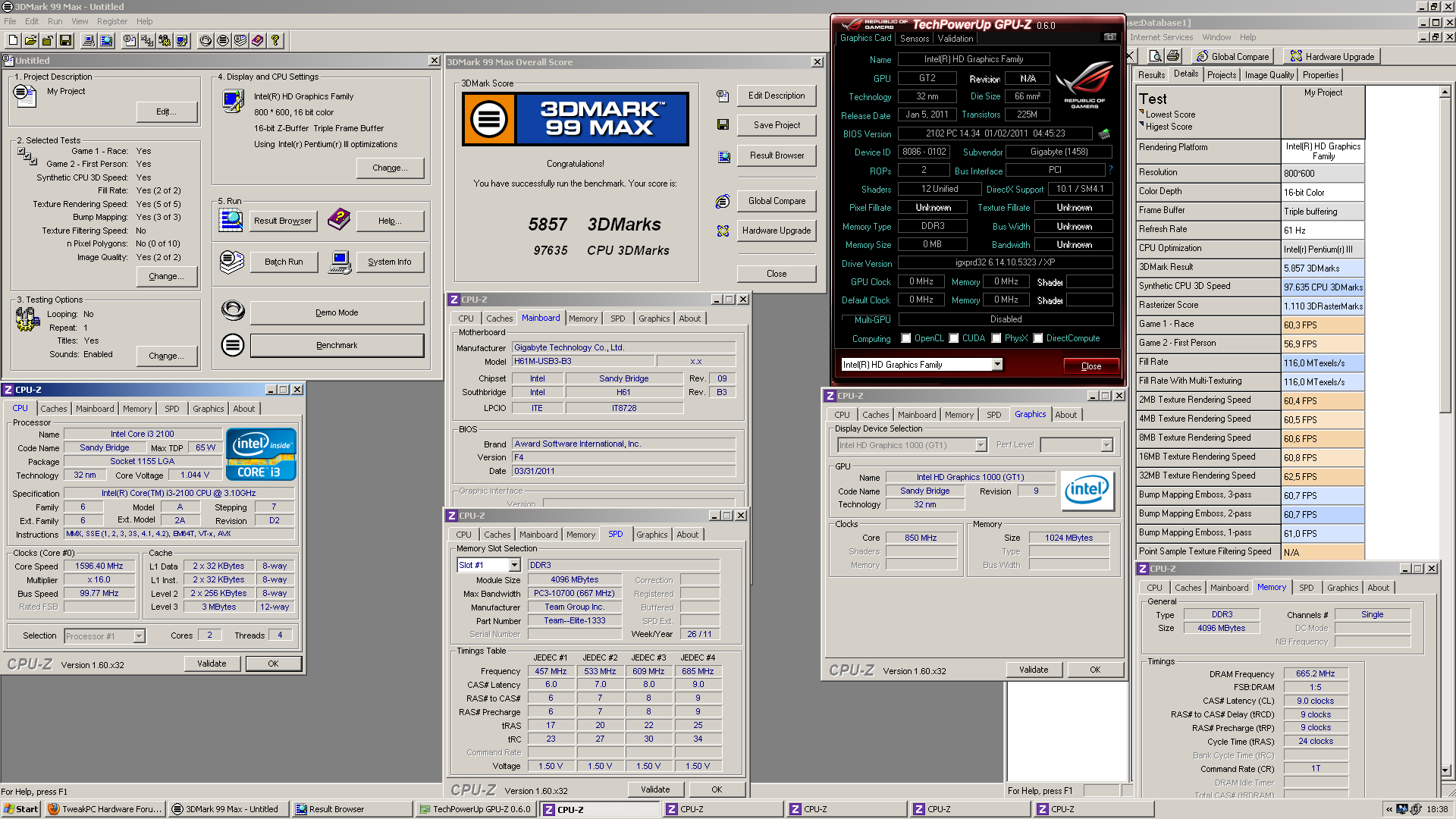Switch to Sensors tab in GPU-Z
This screenshot has height=819, width=1456.
pyautogui.click(x=915, y=39)
